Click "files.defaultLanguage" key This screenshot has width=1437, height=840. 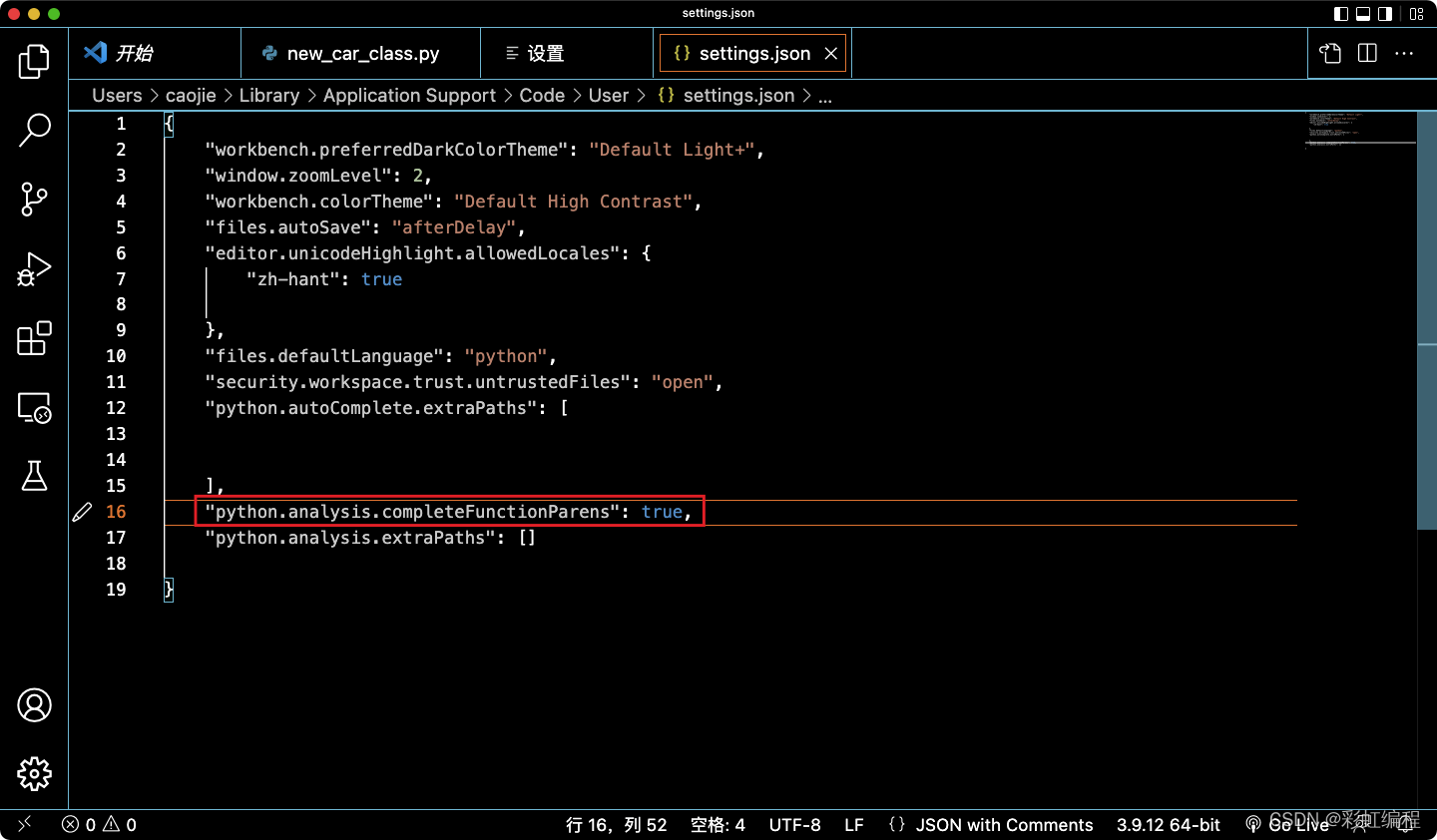(325, 356)
